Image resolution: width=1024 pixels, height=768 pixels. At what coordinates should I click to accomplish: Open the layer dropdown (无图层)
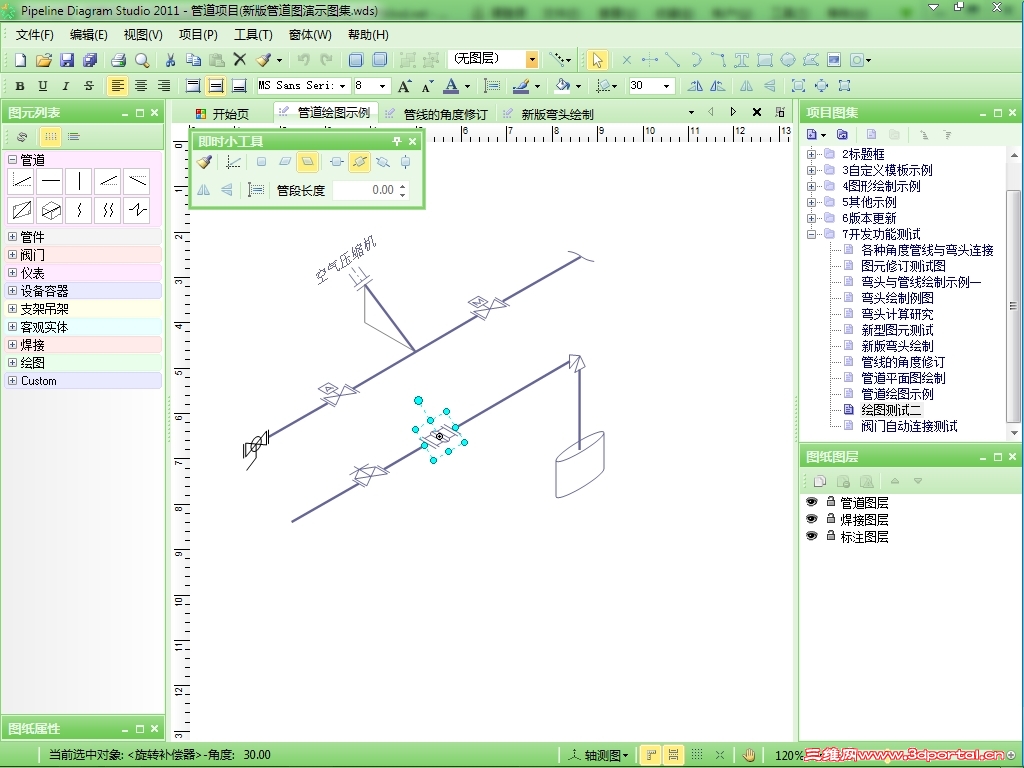(532, 59)
